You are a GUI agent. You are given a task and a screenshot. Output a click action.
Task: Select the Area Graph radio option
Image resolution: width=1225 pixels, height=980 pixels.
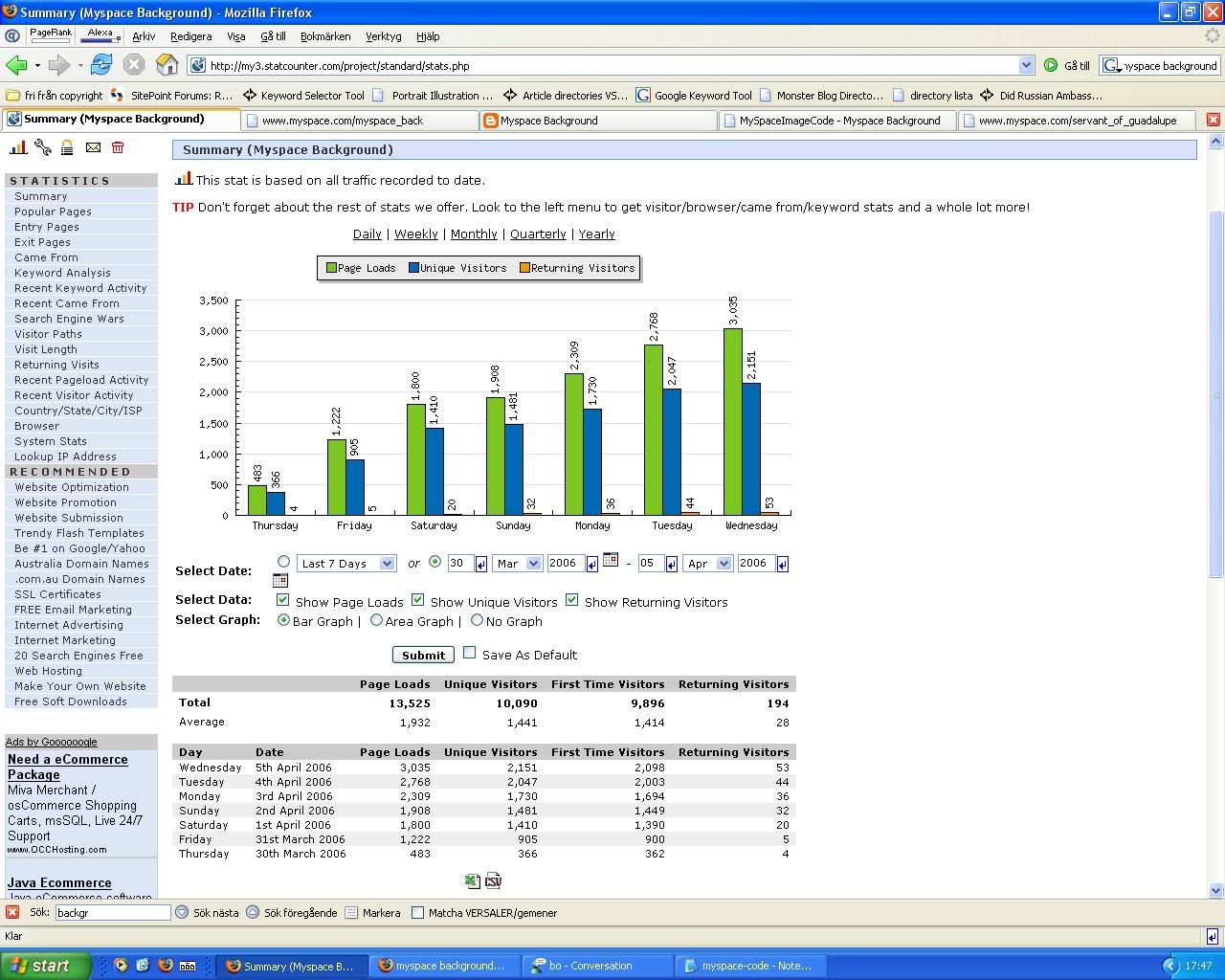376,620
